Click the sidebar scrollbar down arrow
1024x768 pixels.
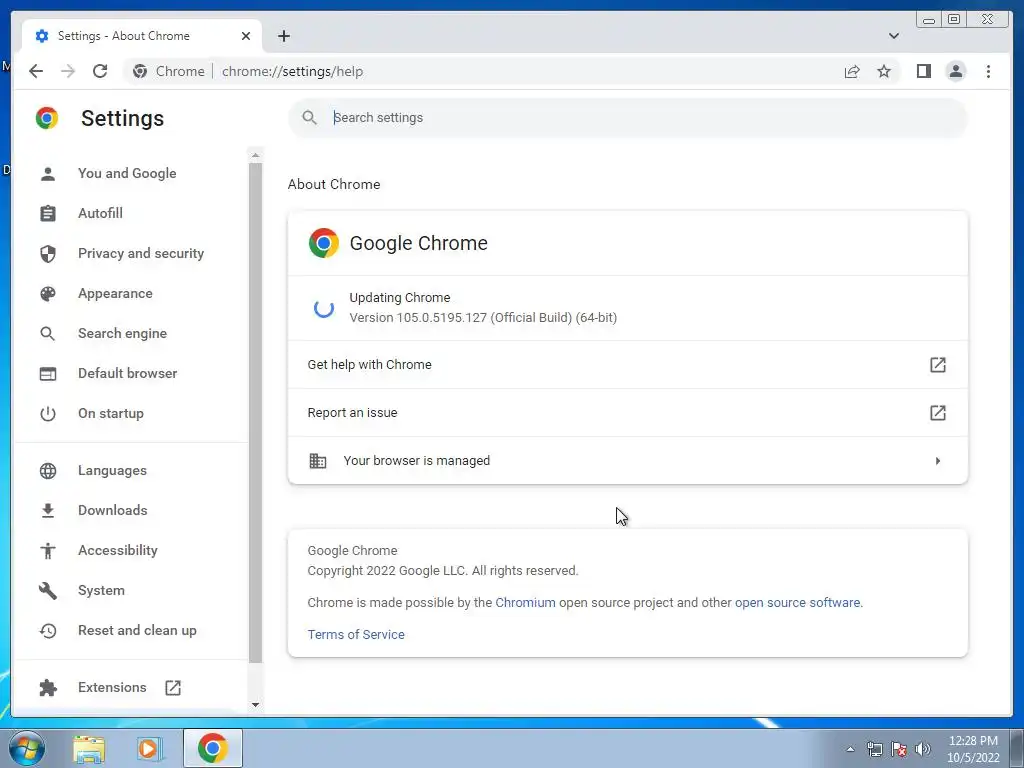255,705
